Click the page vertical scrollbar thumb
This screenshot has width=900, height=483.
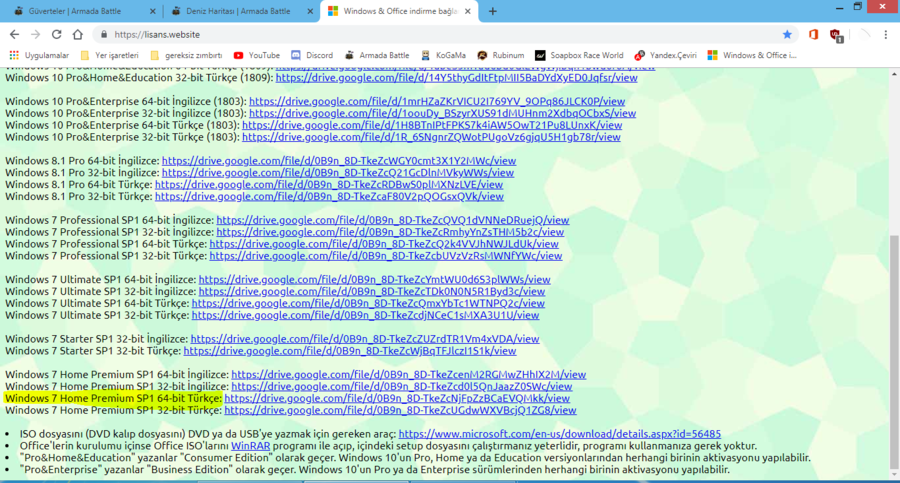(x=894, y=351)
